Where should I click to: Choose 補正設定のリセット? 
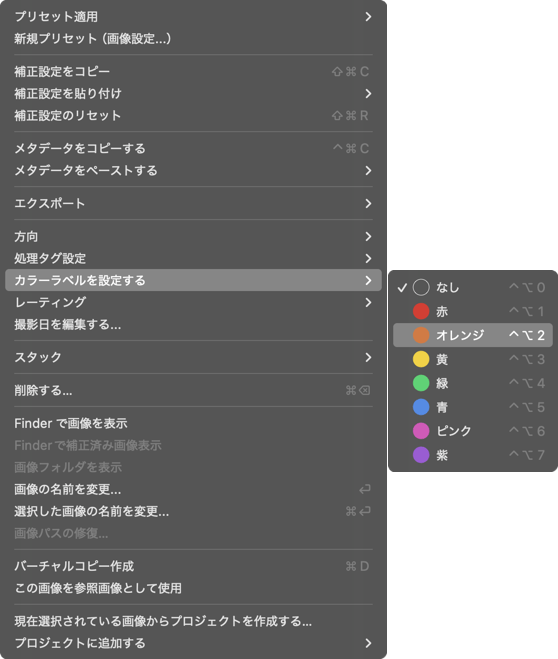coord(193,116)
